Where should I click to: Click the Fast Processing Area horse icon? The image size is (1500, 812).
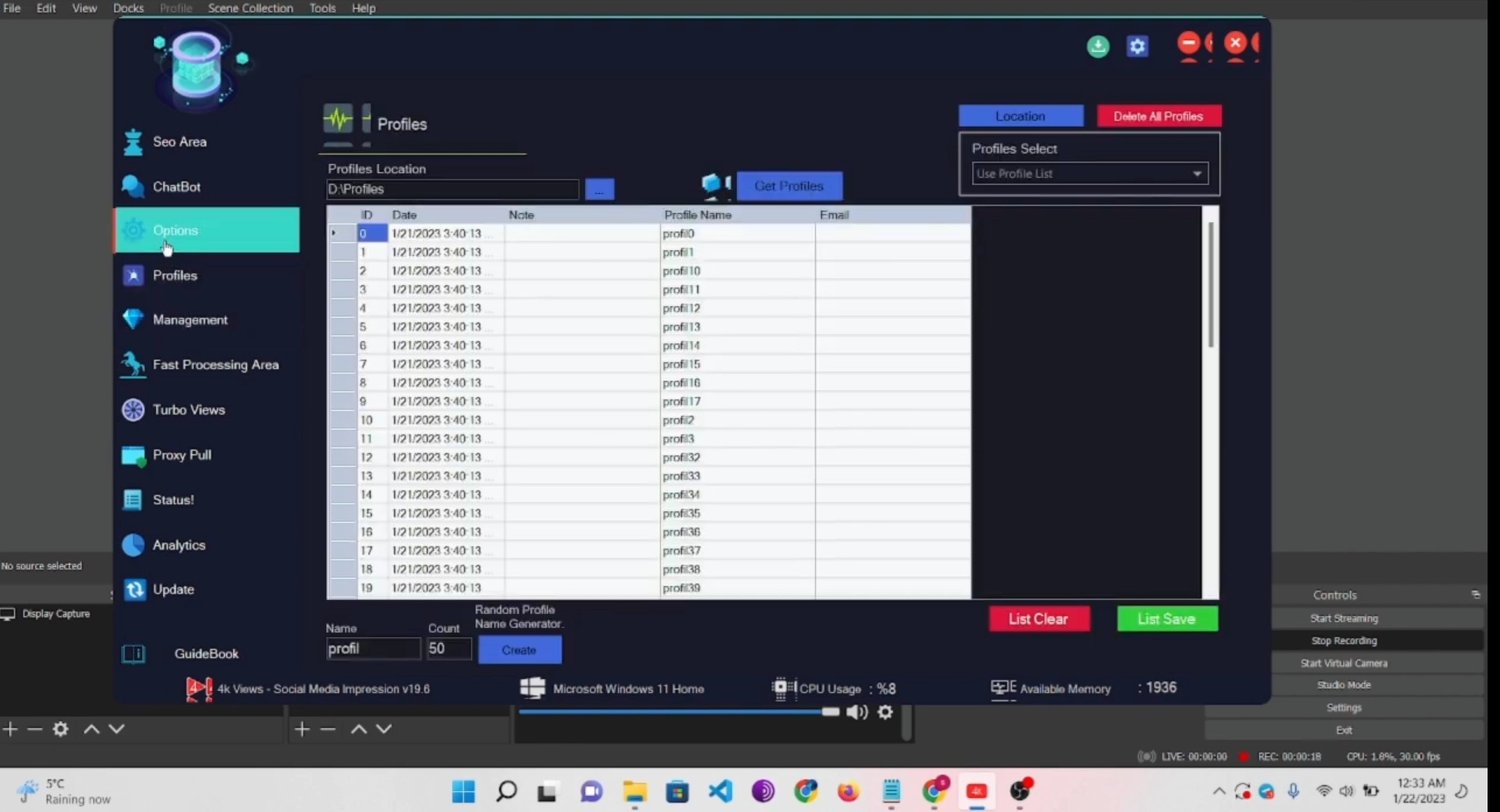point(133,365)
